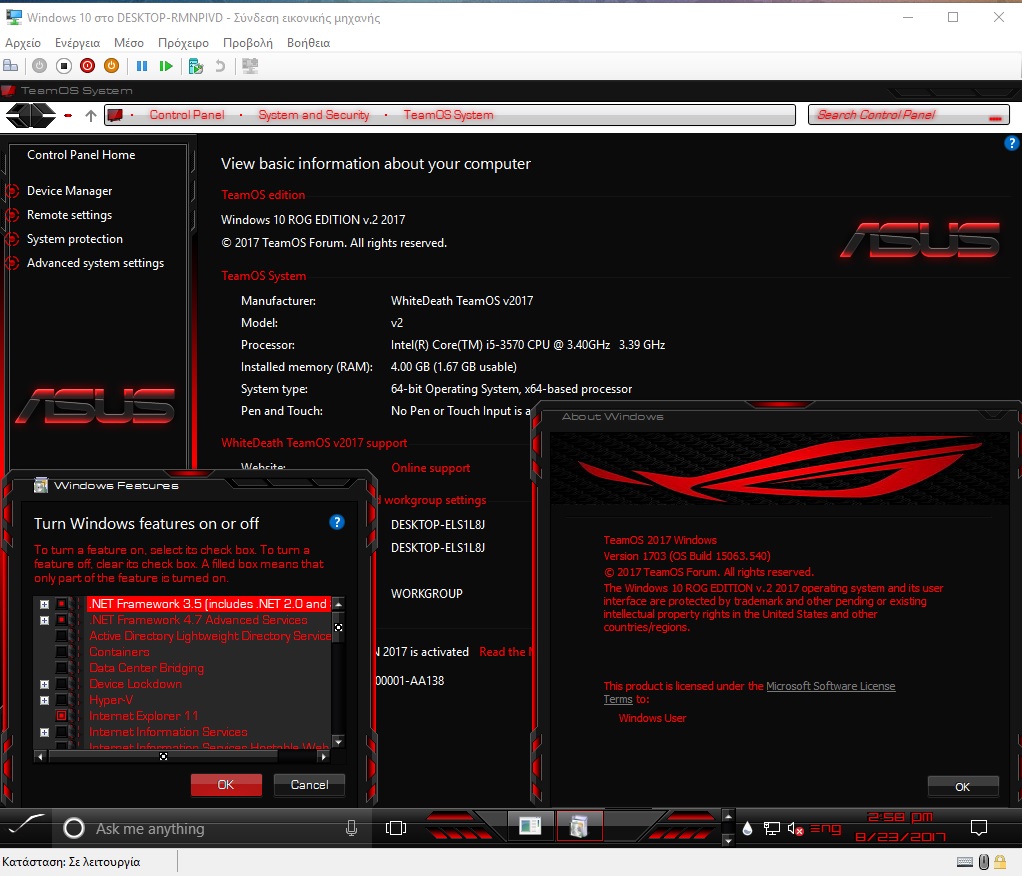
Task: Open the Πρόχειρο menu
Action: 183,43
